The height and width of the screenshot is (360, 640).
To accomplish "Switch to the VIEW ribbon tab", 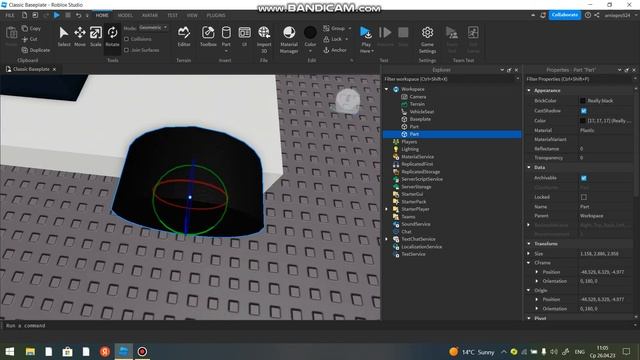I will [192, 15].
